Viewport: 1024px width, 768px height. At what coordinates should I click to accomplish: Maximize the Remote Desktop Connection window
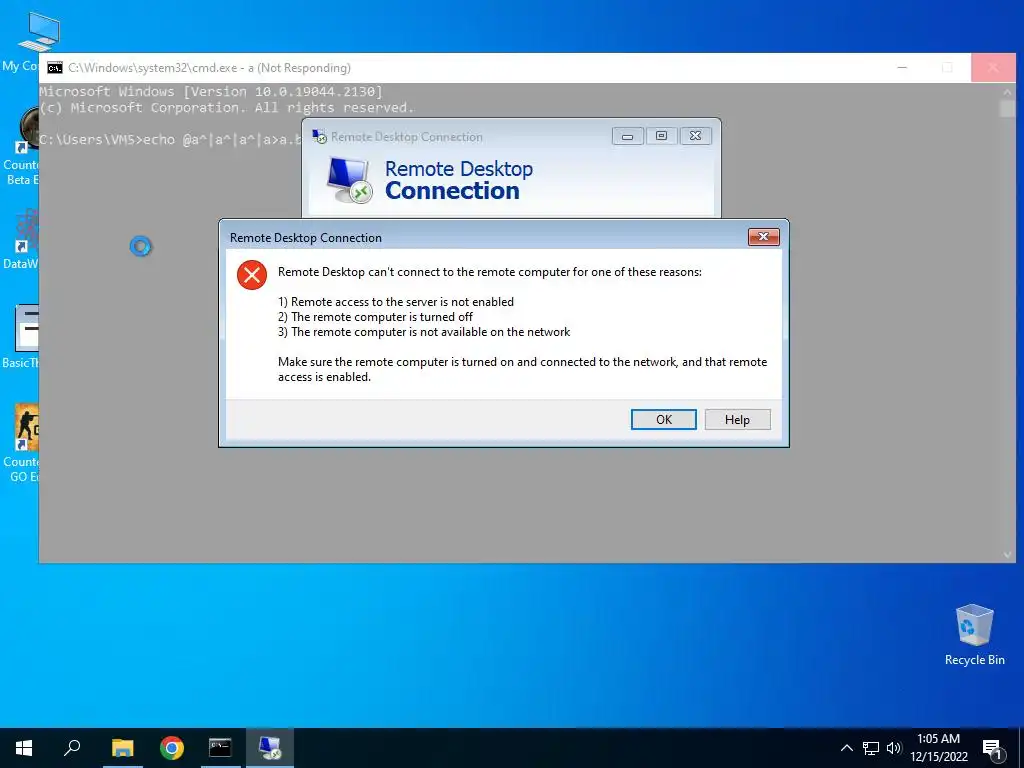tap(662, 136)
